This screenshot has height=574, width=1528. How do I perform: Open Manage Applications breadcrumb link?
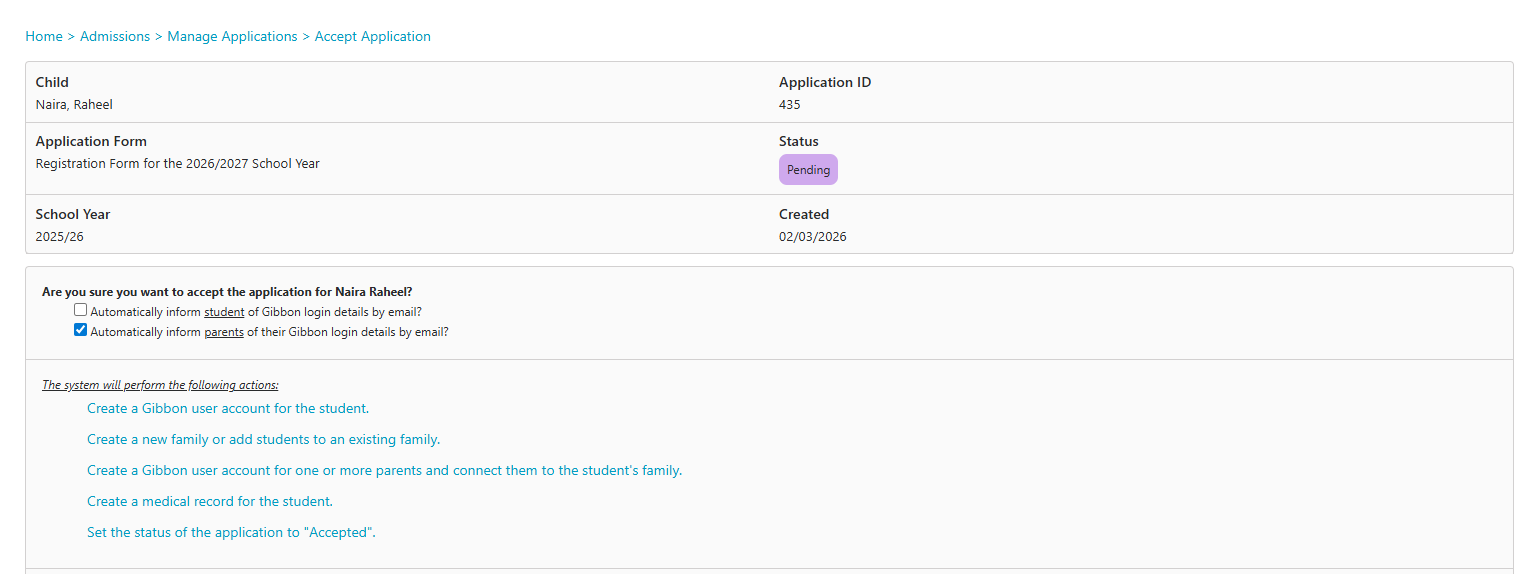[x=232, y=36]
